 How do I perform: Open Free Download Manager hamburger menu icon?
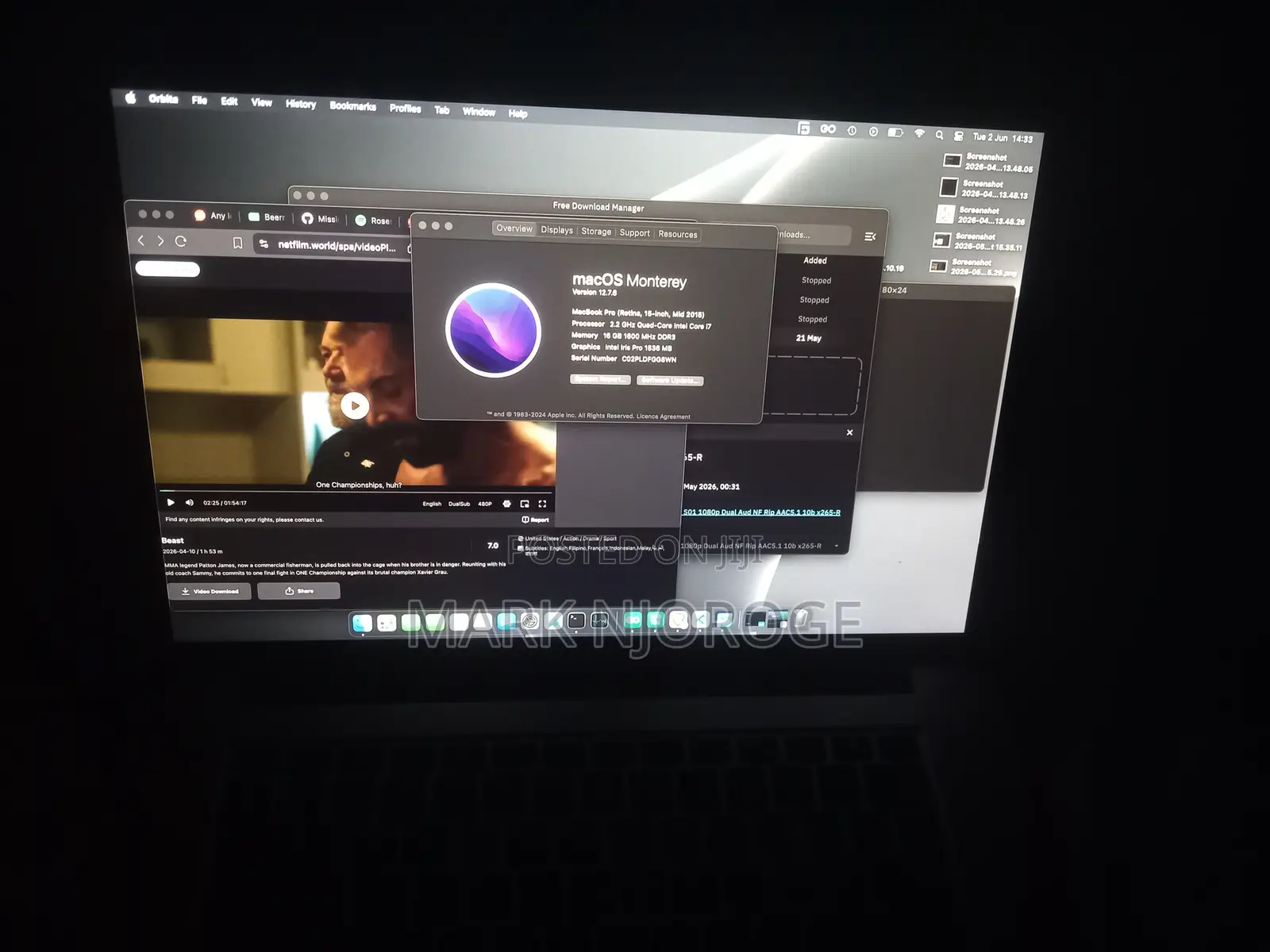tap(870, 236)
